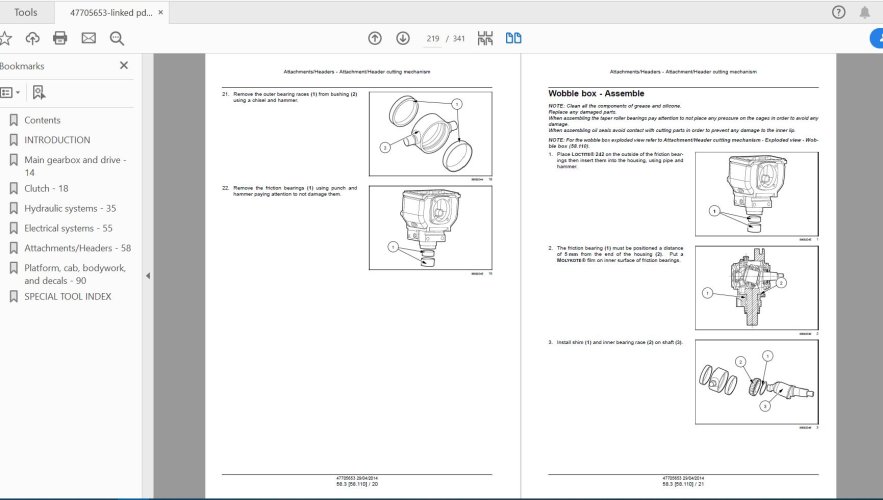Open the Hydraulic systems - 35 bookmark
This screenshot has width=883, height=500.
point(70,208)
